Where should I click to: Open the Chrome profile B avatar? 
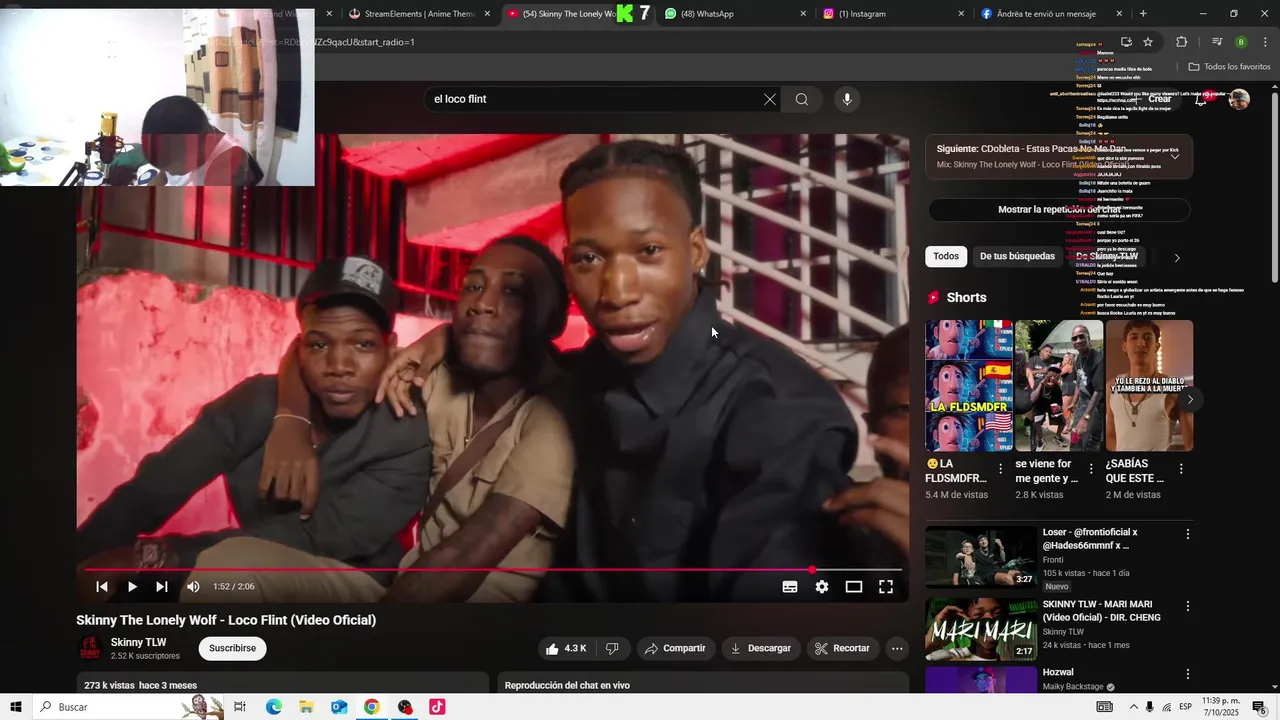[x=1241, y=42]
